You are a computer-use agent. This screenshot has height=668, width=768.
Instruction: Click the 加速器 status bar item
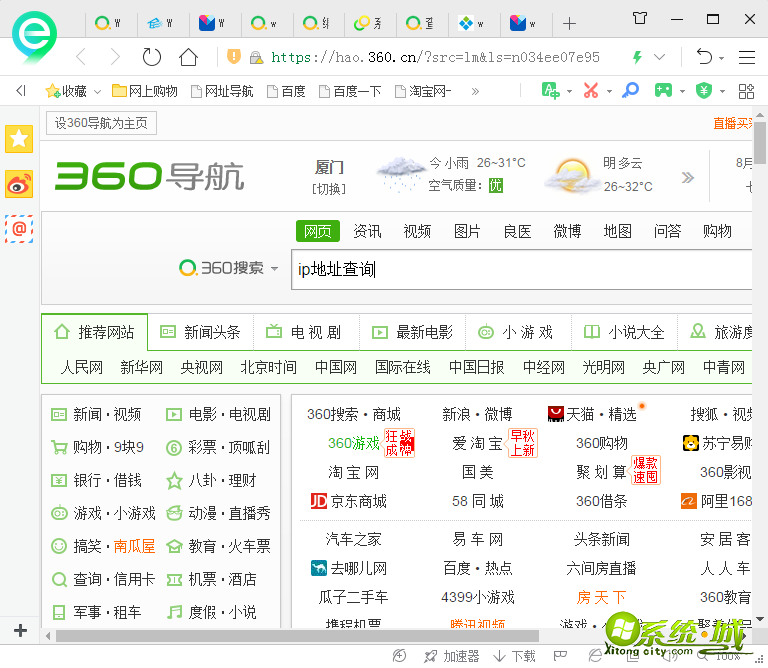(x=451, y=656)
